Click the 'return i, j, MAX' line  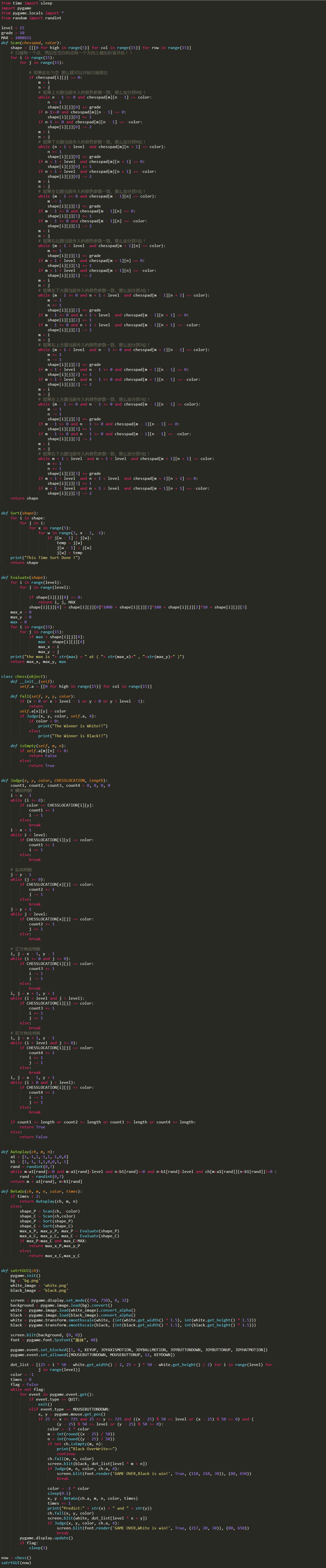[x=57, y=602]
